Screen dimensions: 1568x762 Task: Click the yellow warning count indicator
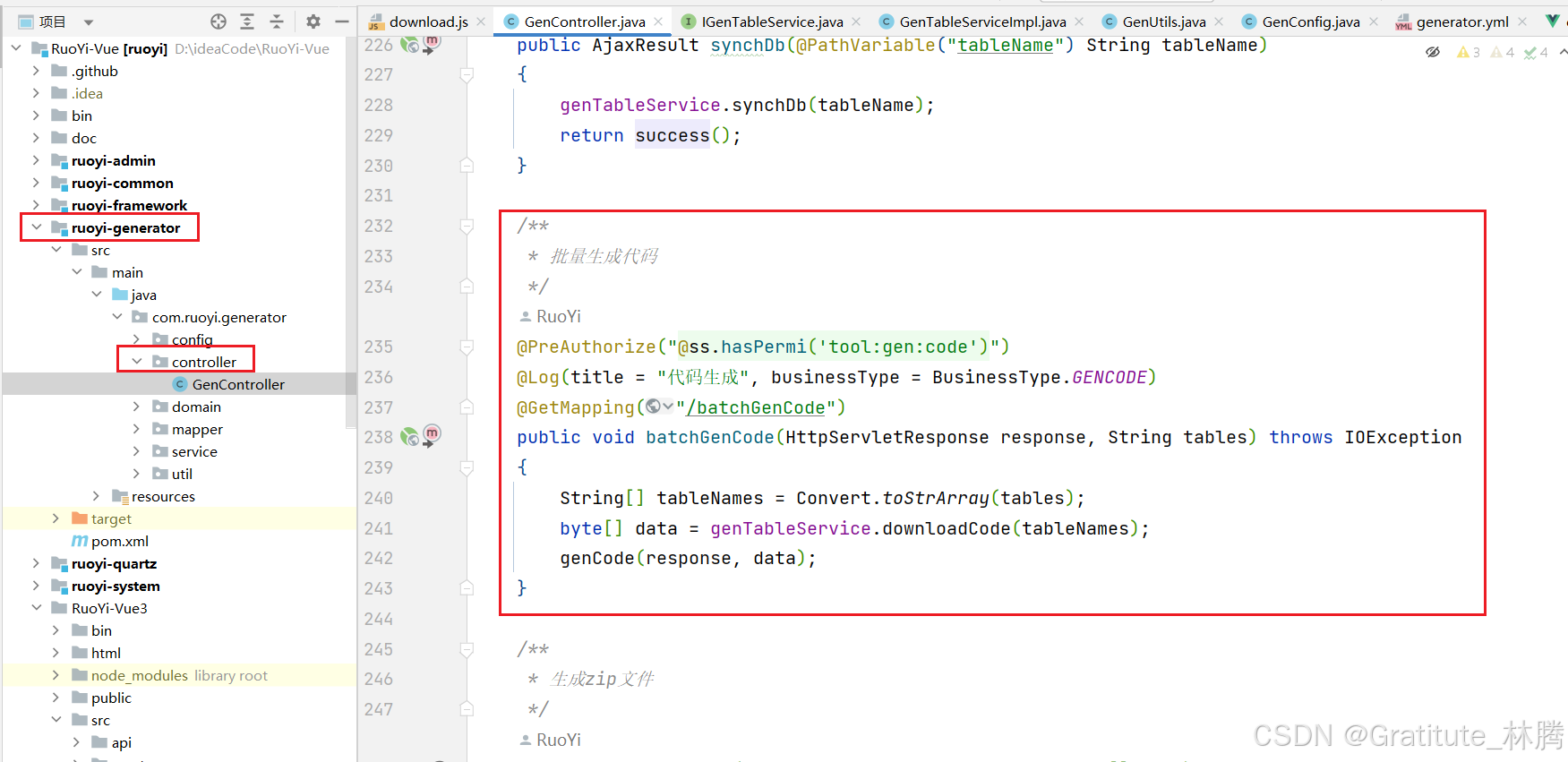[1468, 52]
